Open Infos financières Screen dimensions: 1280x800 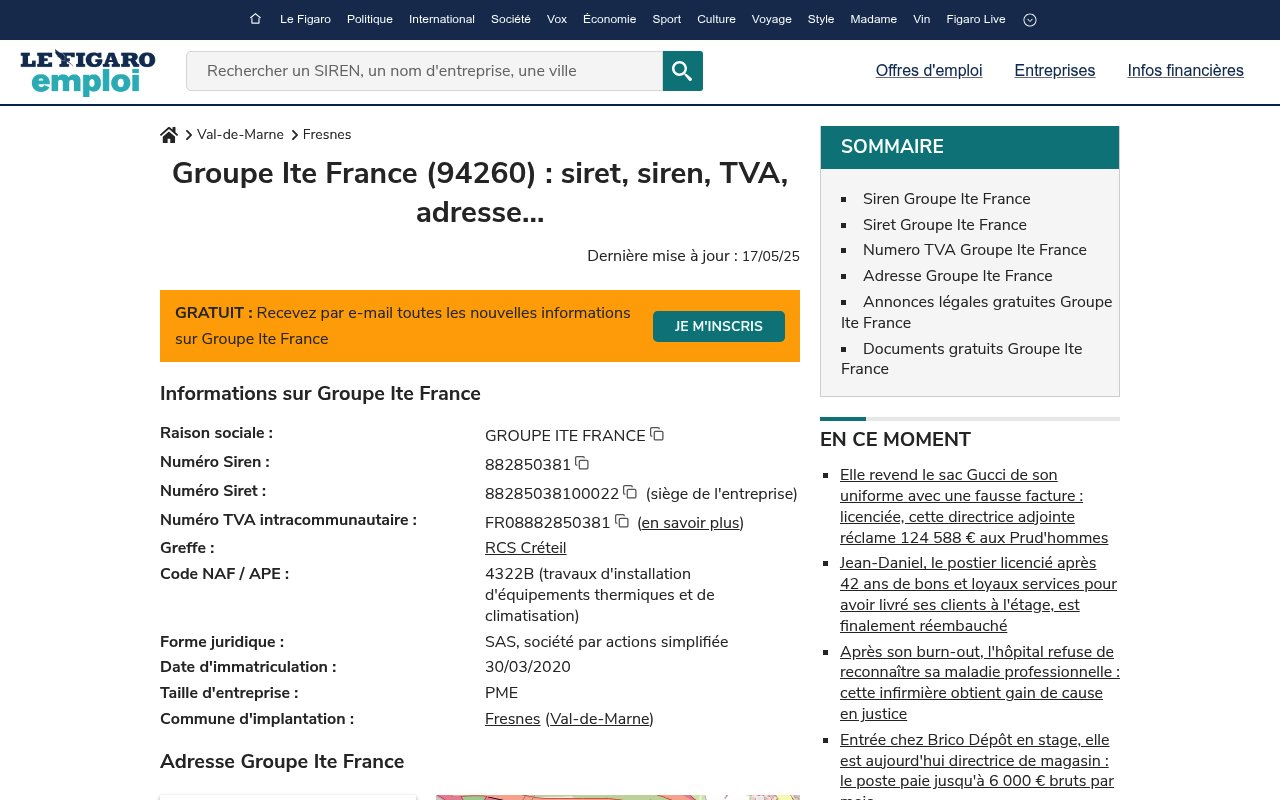[x=1186, y=71]
